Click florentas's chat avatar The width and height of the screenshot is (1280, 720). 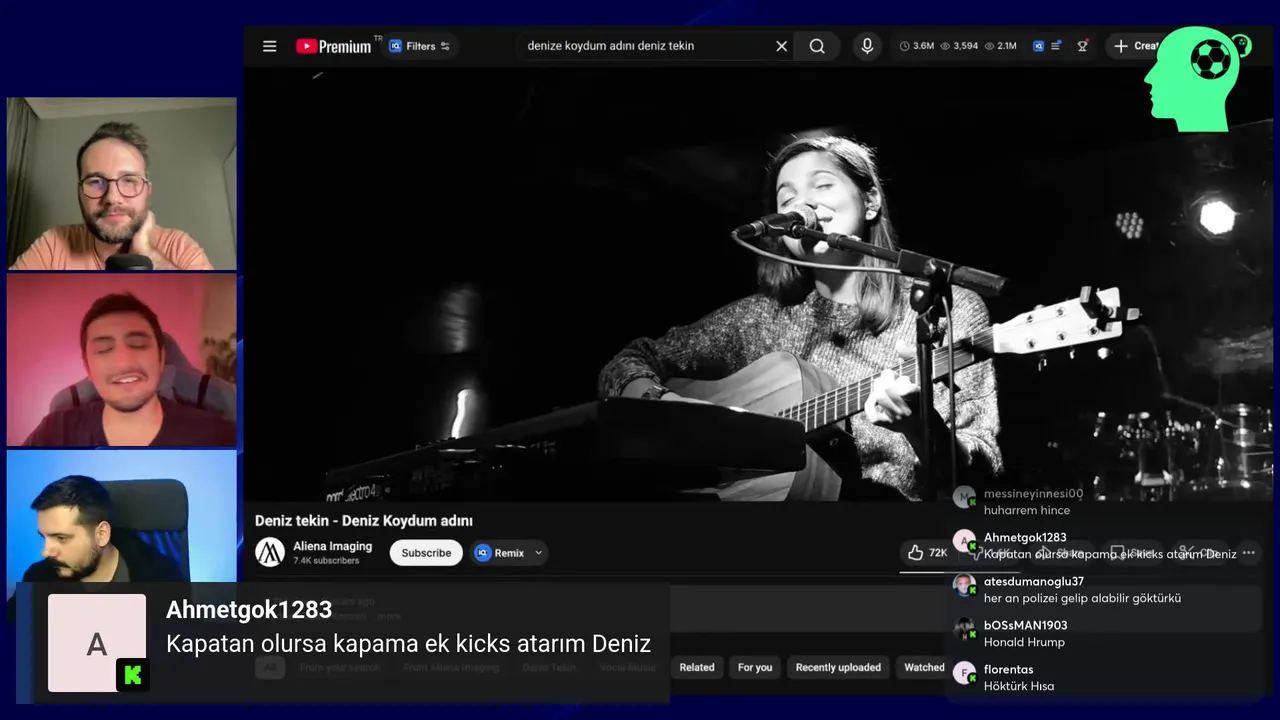(x=964, y=673)
